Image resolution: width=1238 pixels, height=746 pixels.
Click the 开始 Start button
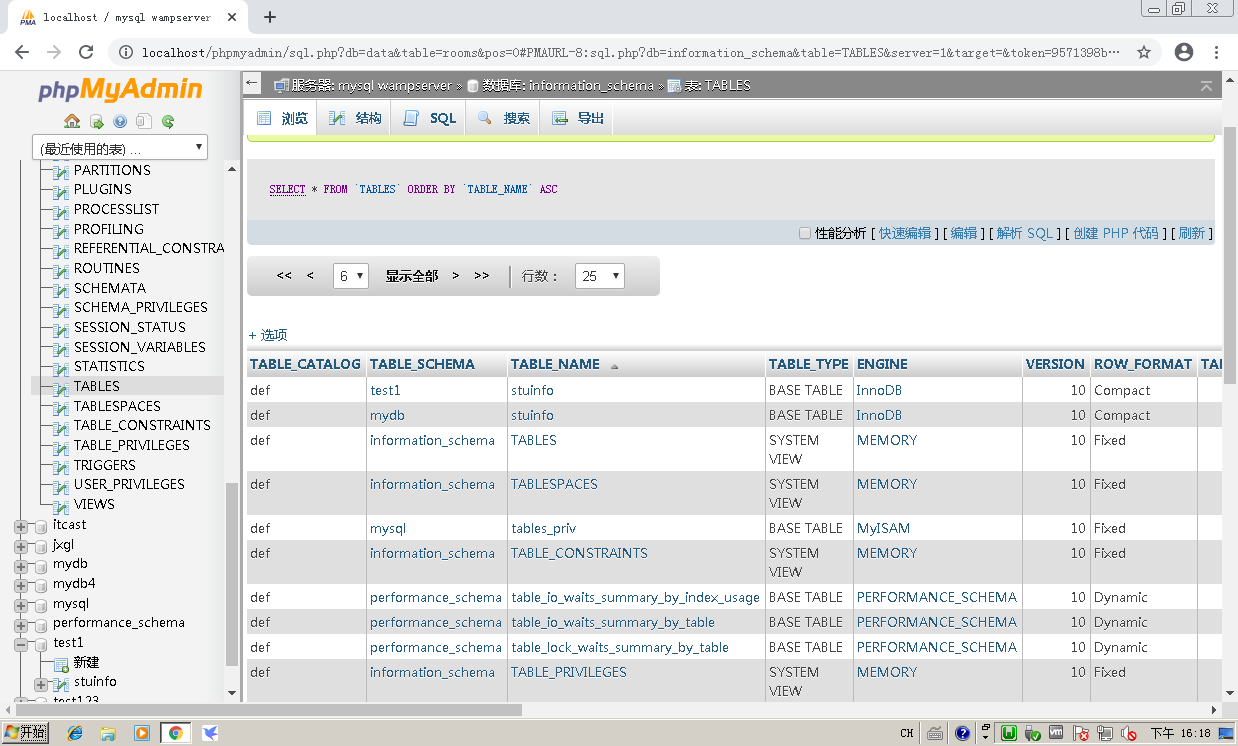pos(25,733)
